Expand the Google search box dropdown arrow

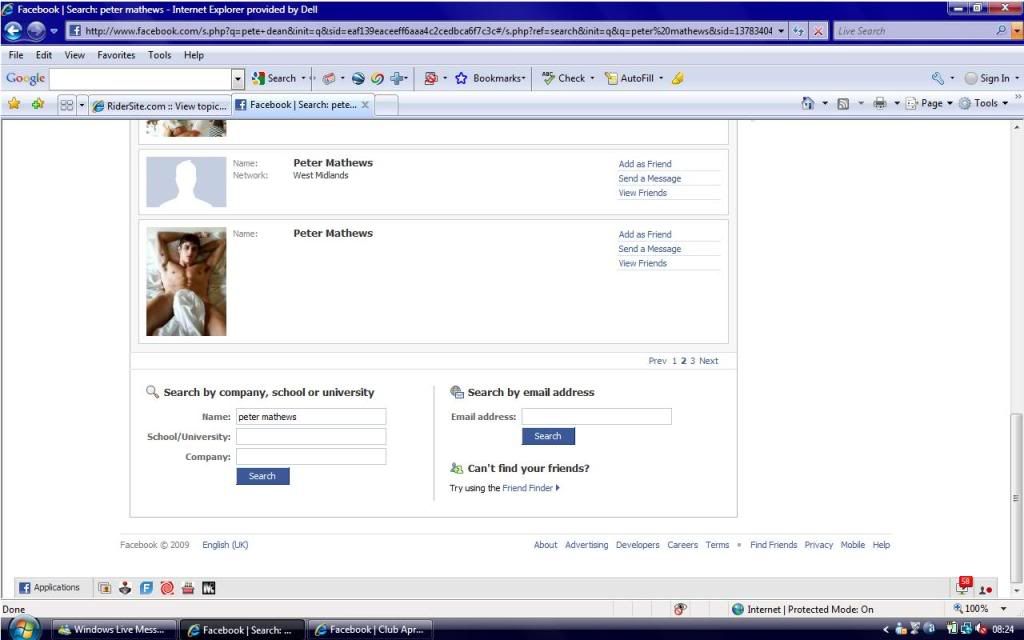[x=238, y=78]
